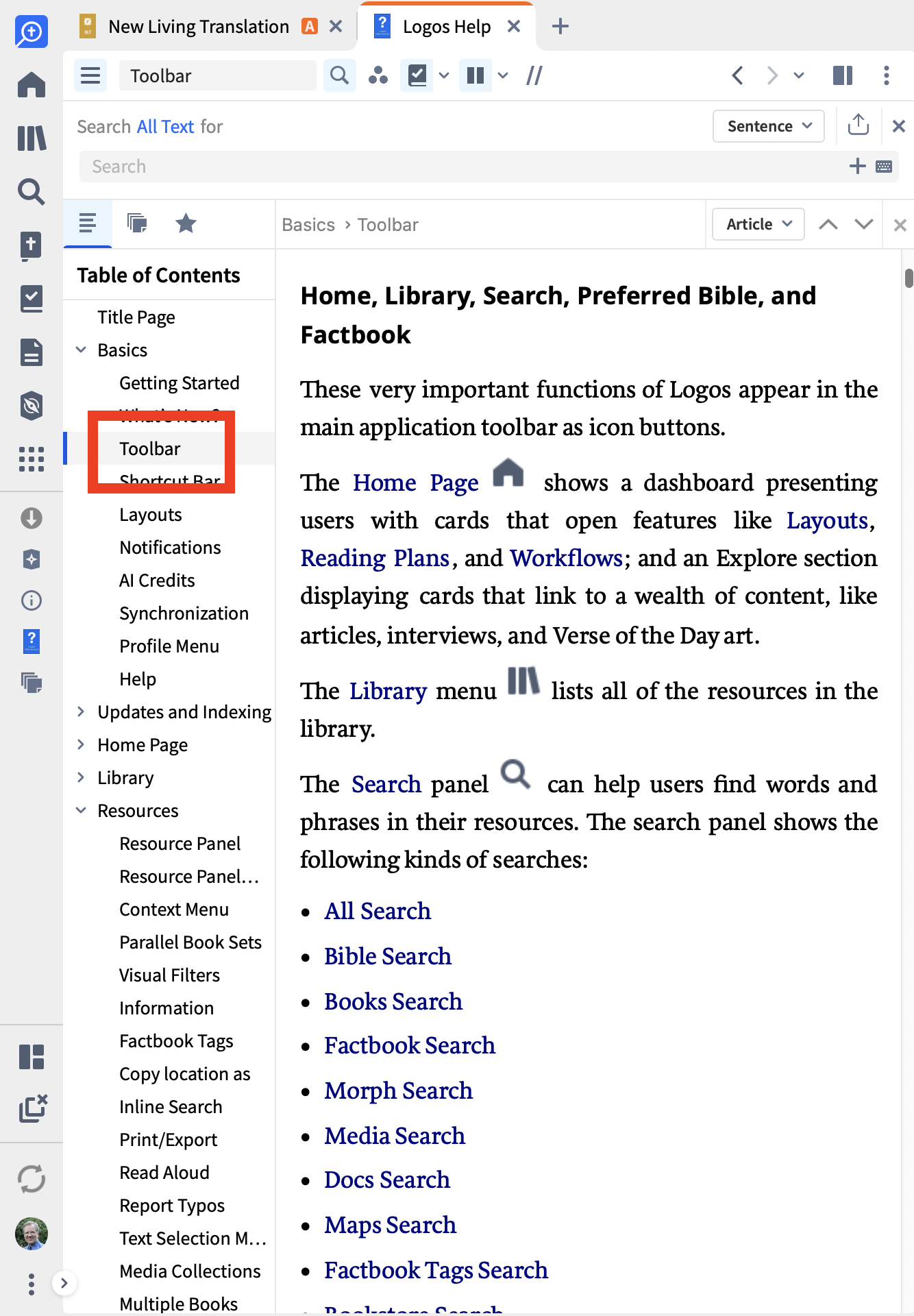
Task: Open the Layouts icon in the sidebar
Action: pos(32,1057)
